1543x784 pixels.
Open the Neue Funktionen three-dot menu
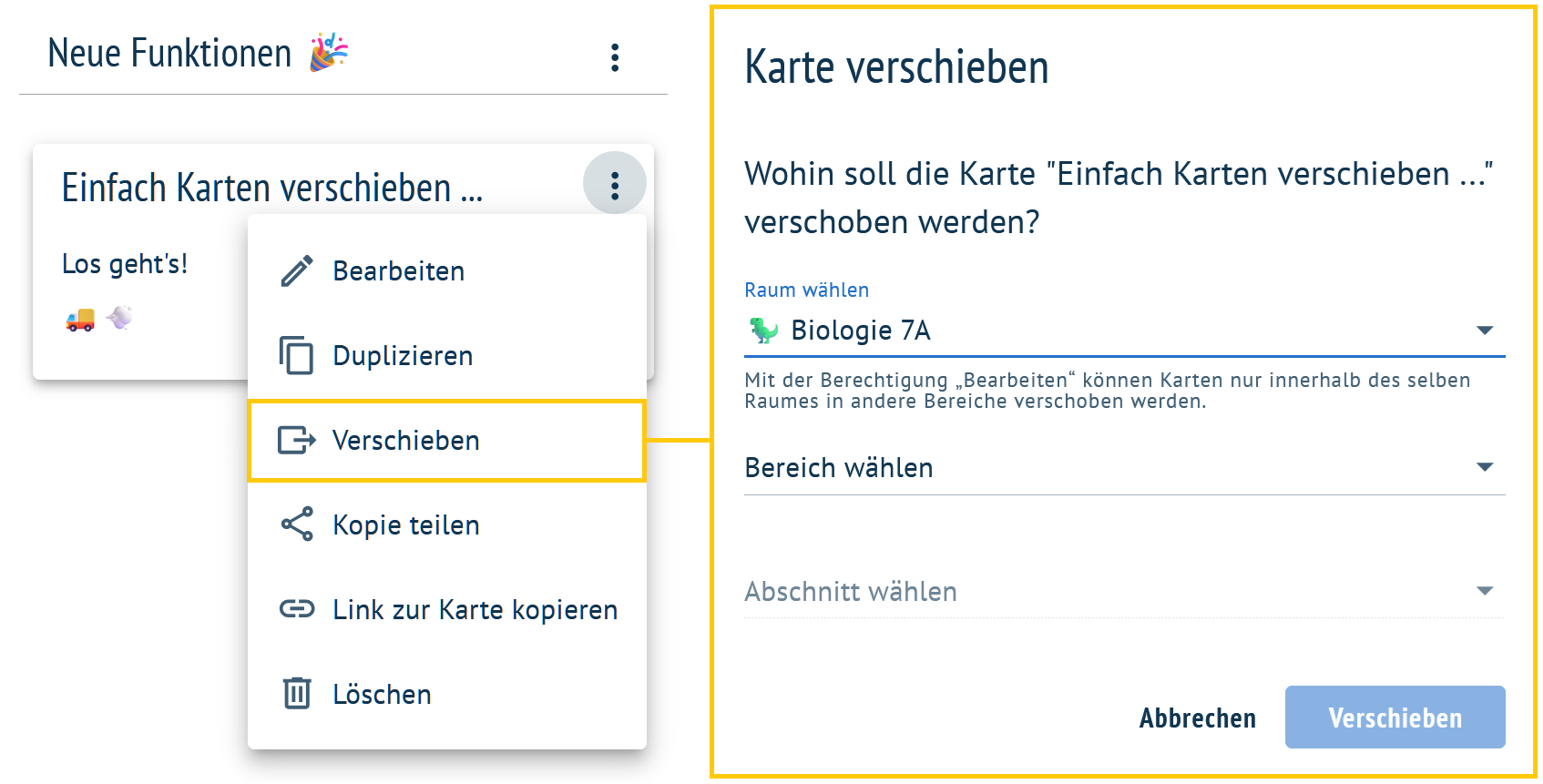[615, 57]
